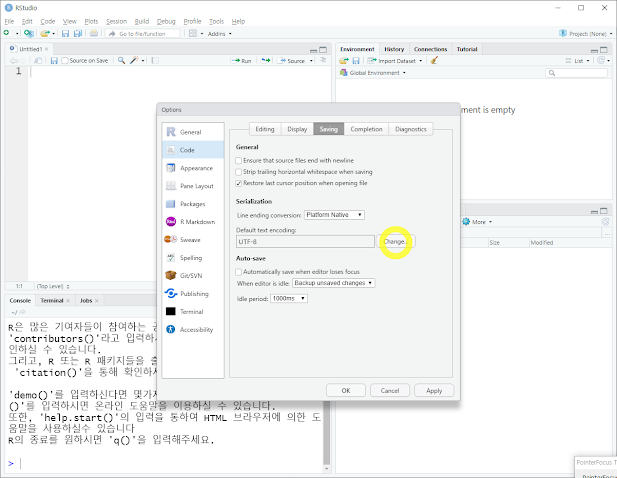The height and width of the screenshot is (478, 617).
Task: Open the Session menu
Action: pyautogui.click(x=116, y=21)
